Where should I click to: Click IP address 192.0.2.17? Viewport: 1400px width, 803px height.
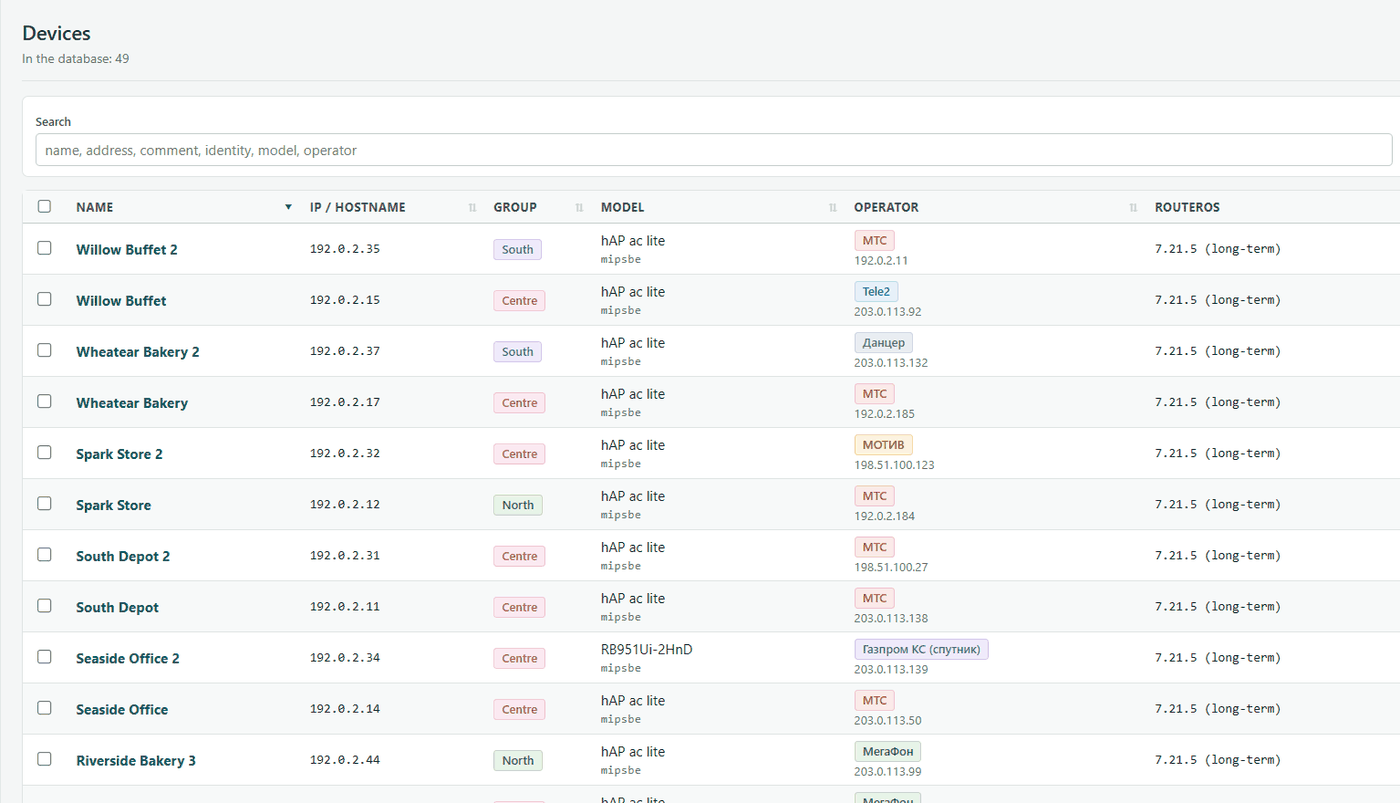(345, 402)
